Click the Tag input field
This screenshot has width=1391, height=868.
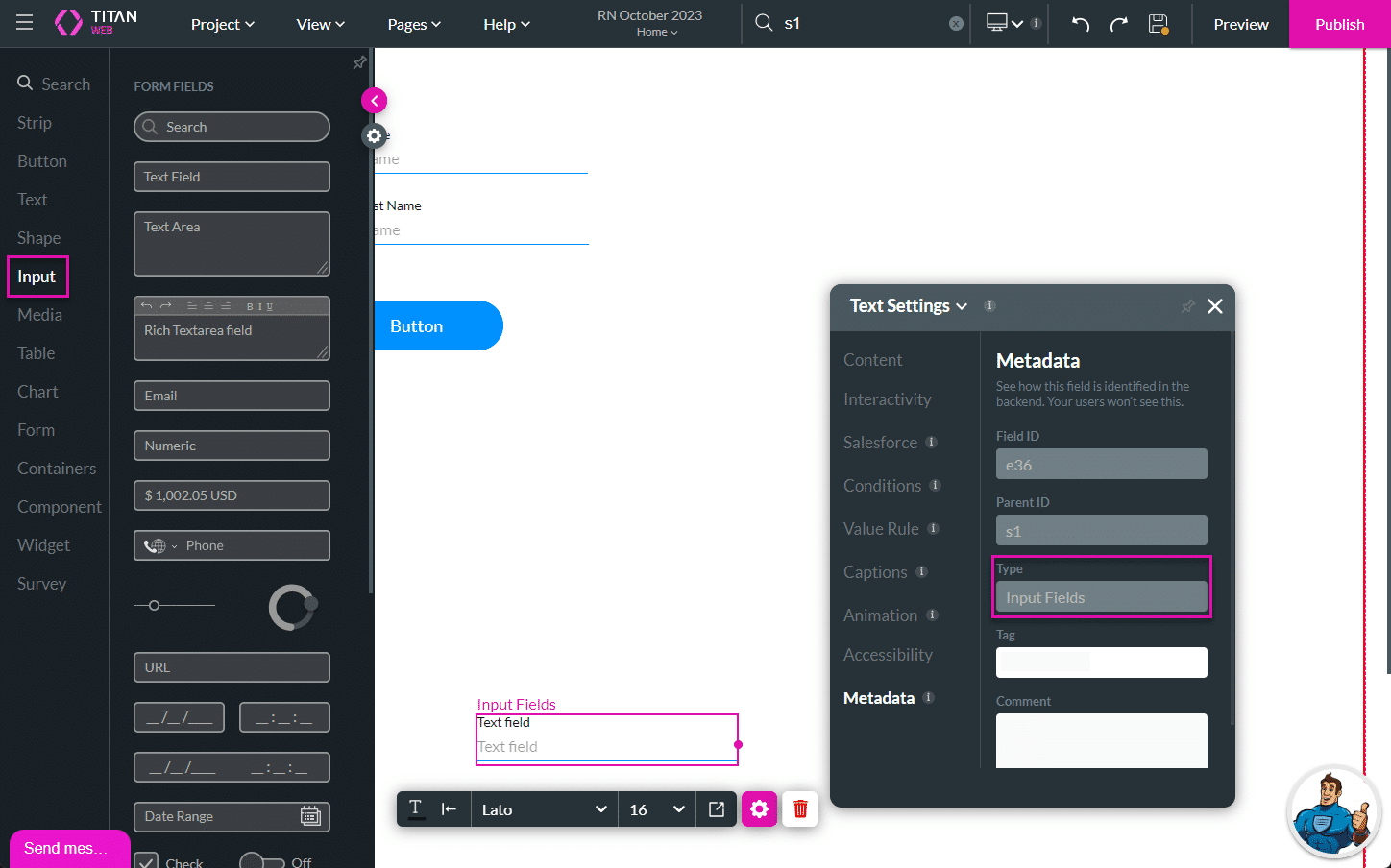[x=1101, y=663]
